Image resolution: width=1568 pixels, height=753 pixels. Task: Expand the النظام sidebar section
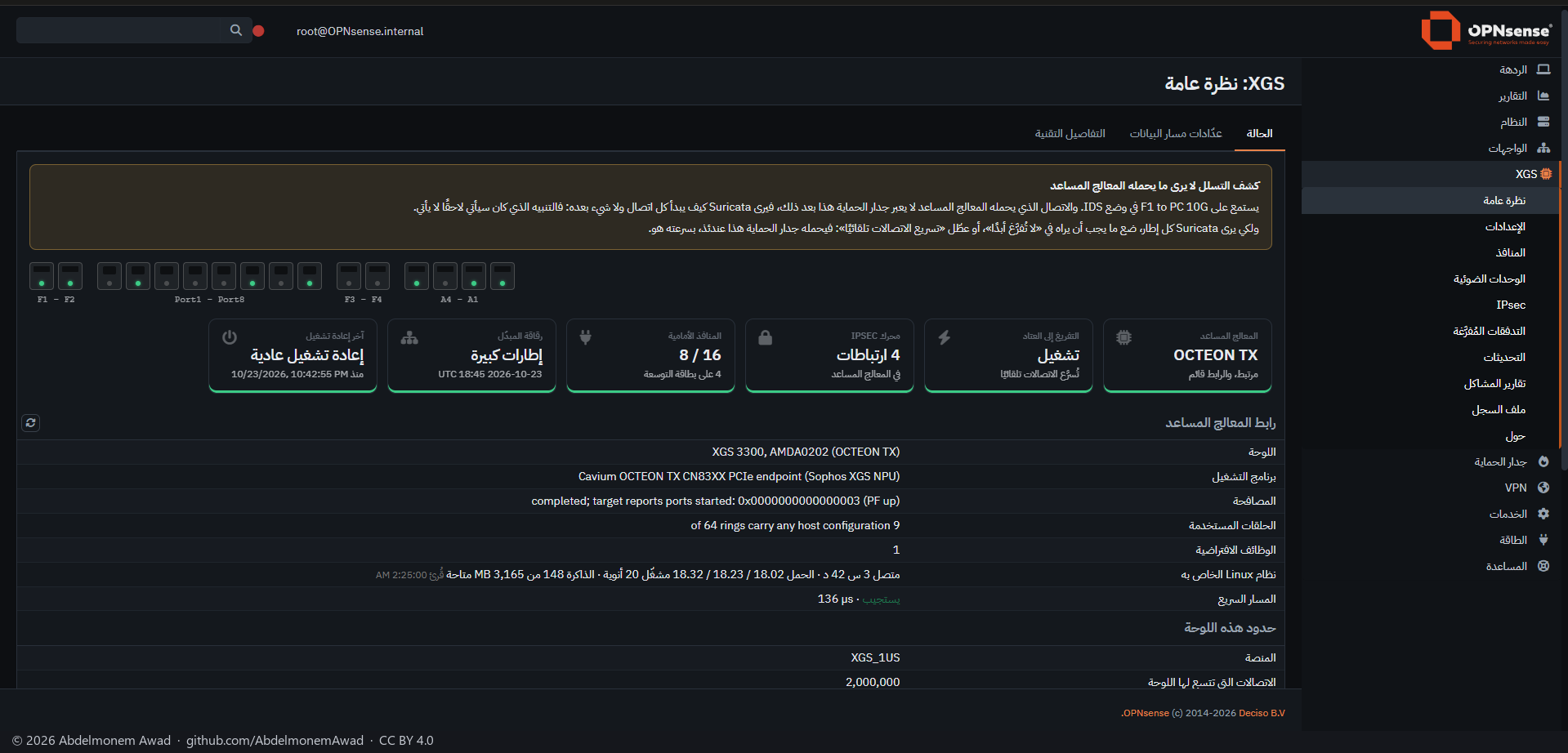coord(1431,122)
